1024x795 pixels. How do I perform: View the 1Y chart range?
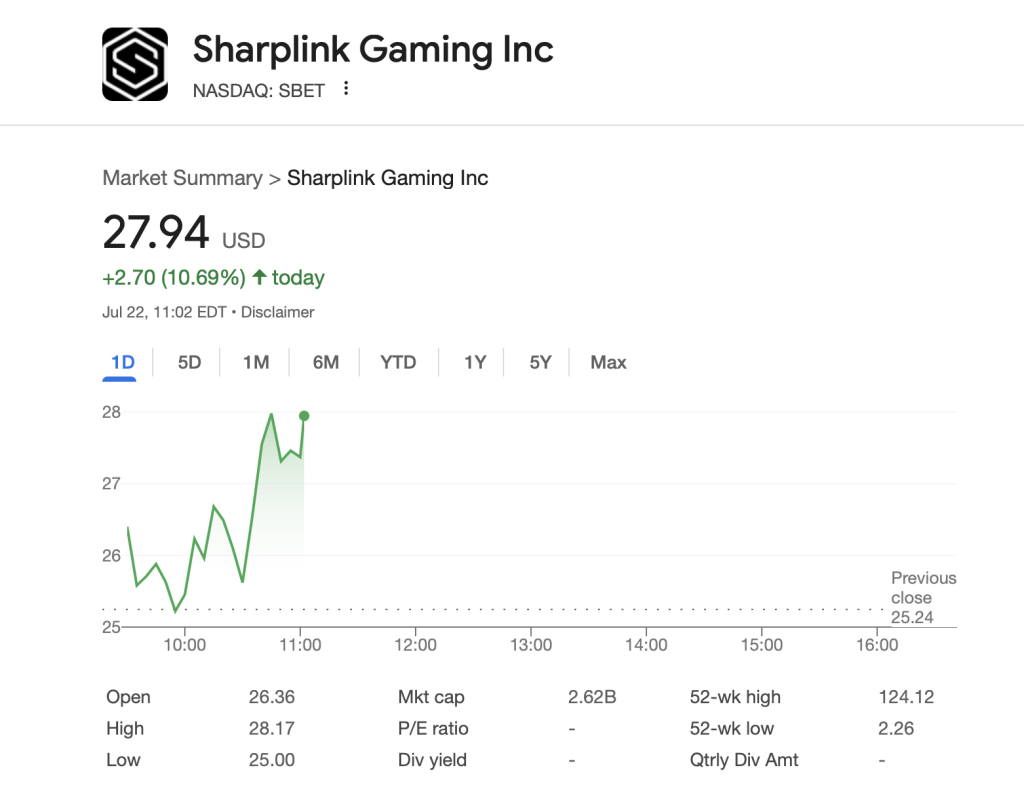point(474,362)
